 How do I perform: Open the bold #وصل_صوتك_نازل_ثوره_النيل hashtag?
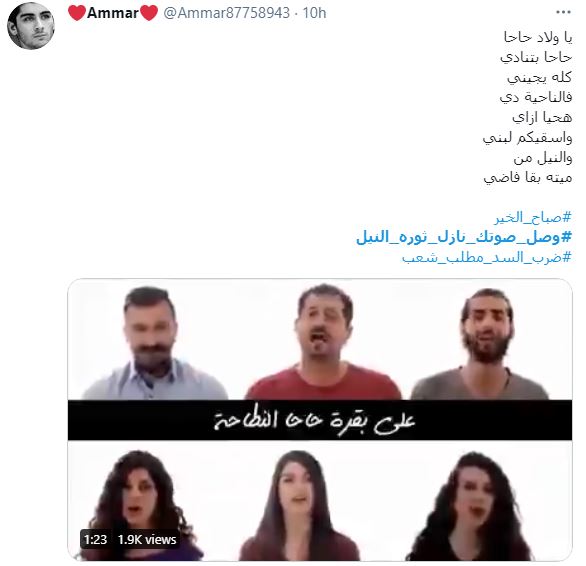[x=464, y=237]
